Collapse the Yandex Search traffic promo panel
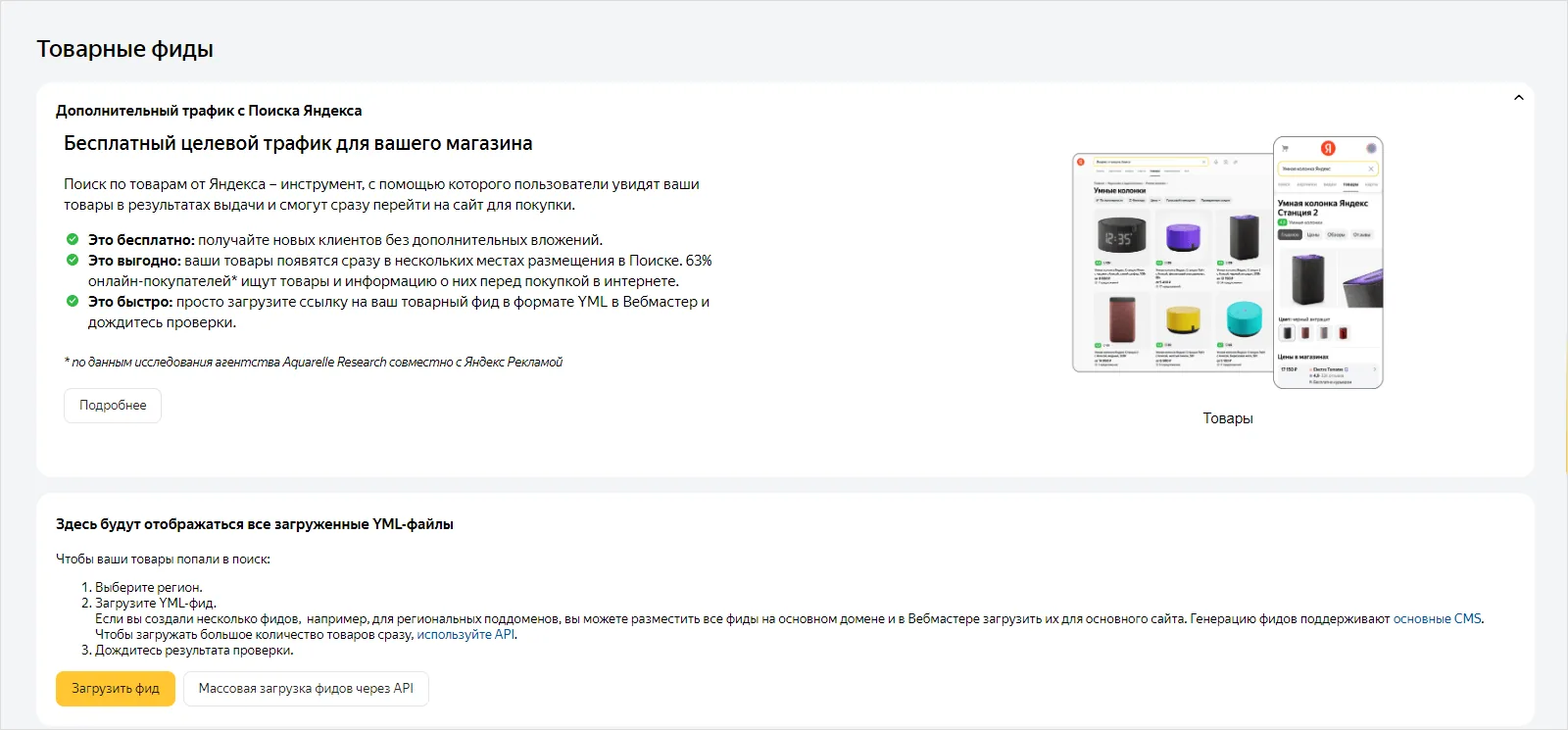1568x730 pixels. tap(1518, 98)
